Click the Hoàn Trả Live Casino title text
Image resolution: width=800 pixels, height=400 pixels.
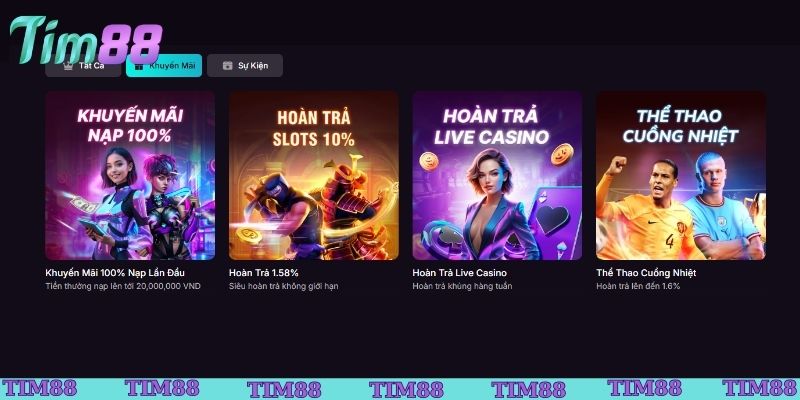tap(460, 273)
